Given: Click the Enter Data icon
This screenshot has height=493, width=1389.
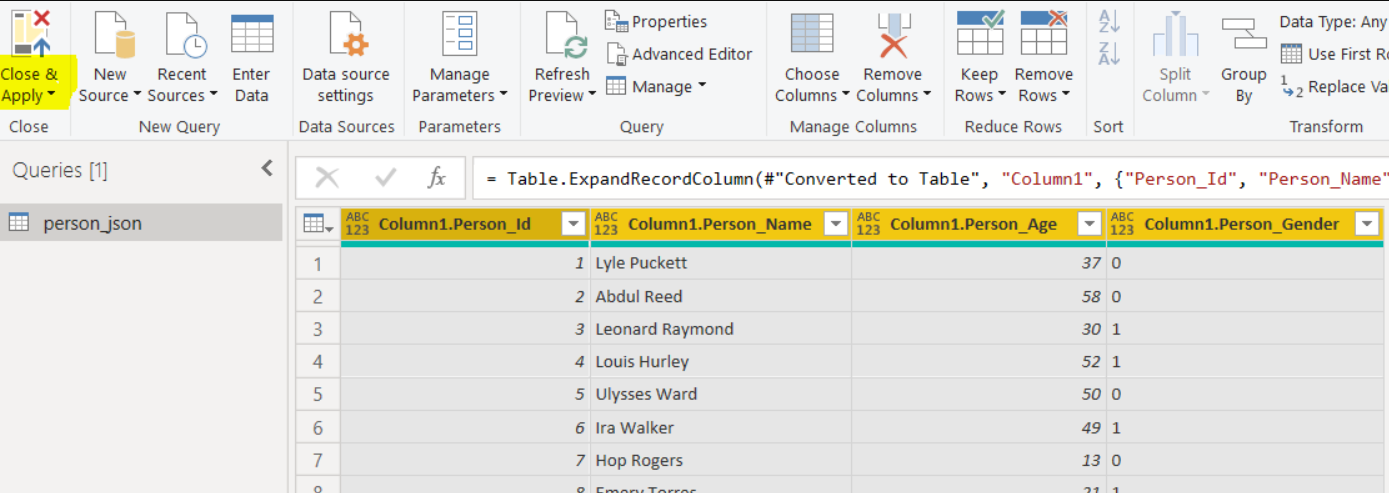Looking at the screenshot, I should (252, 34).
